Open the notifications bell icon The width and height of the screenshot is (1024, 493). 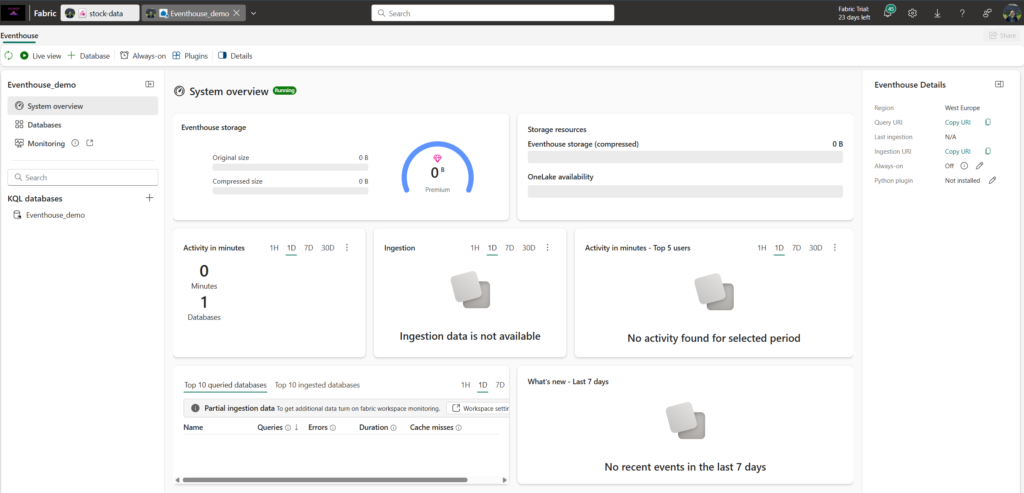tap(888, 13)
